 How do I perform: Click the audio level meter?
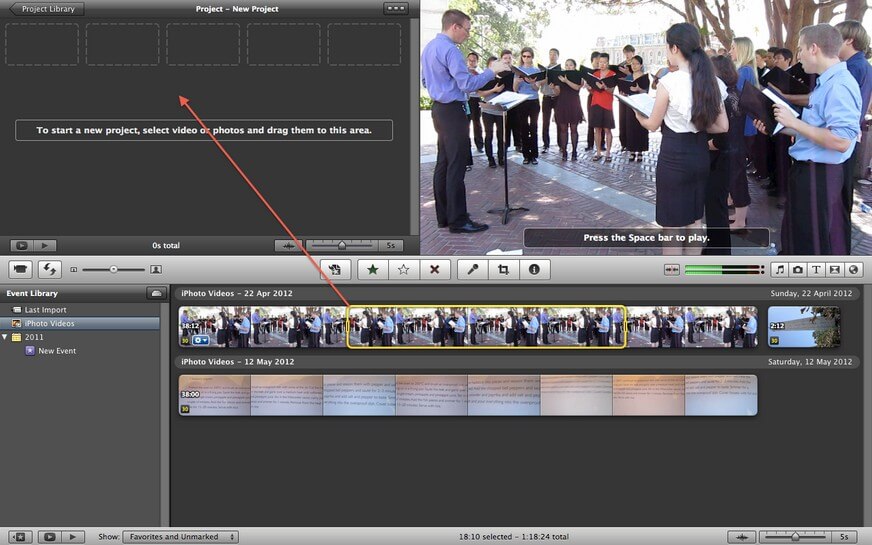point(724,270)
